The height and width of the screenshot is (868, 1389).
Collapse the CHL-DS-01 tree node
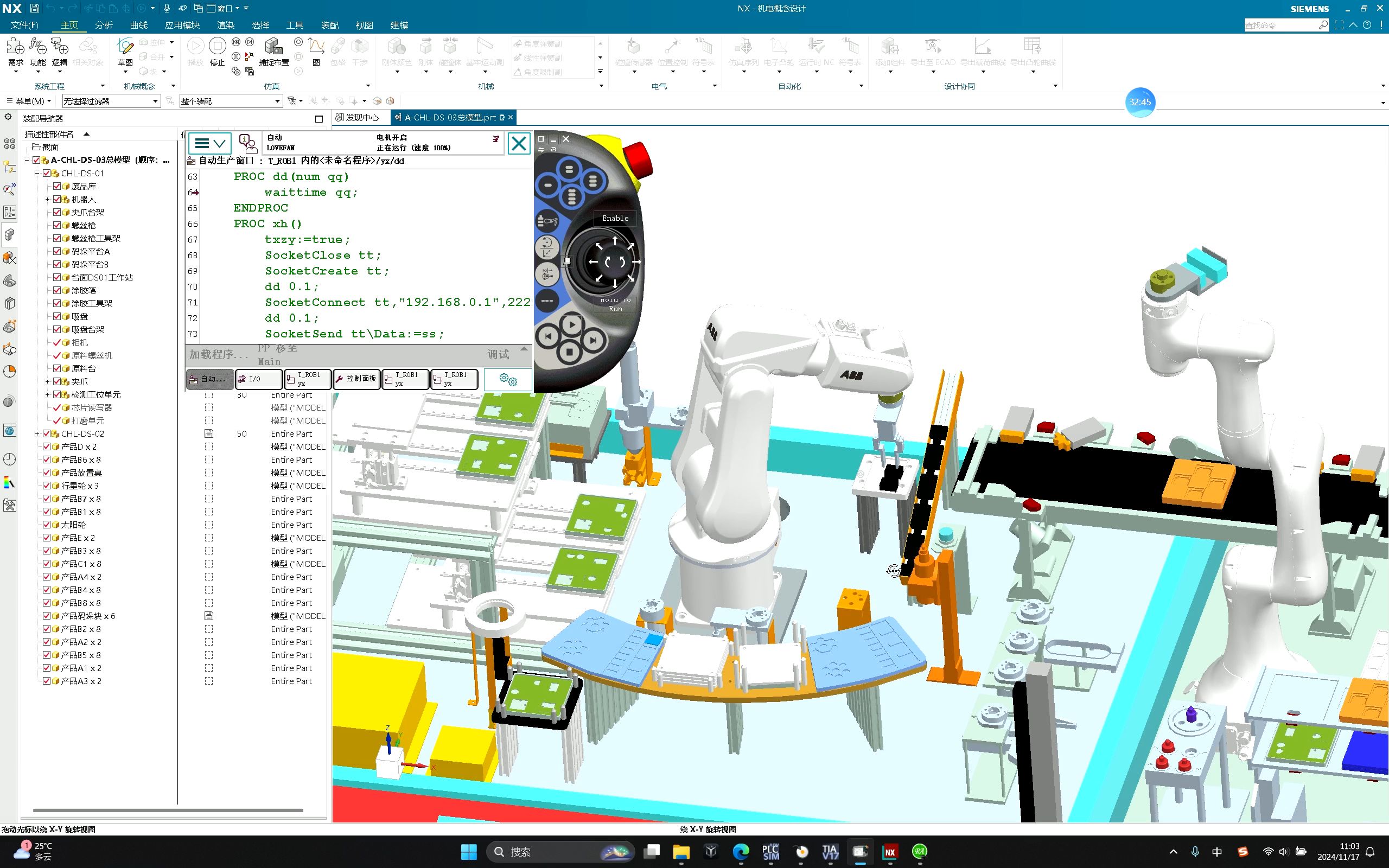[37, 174]
